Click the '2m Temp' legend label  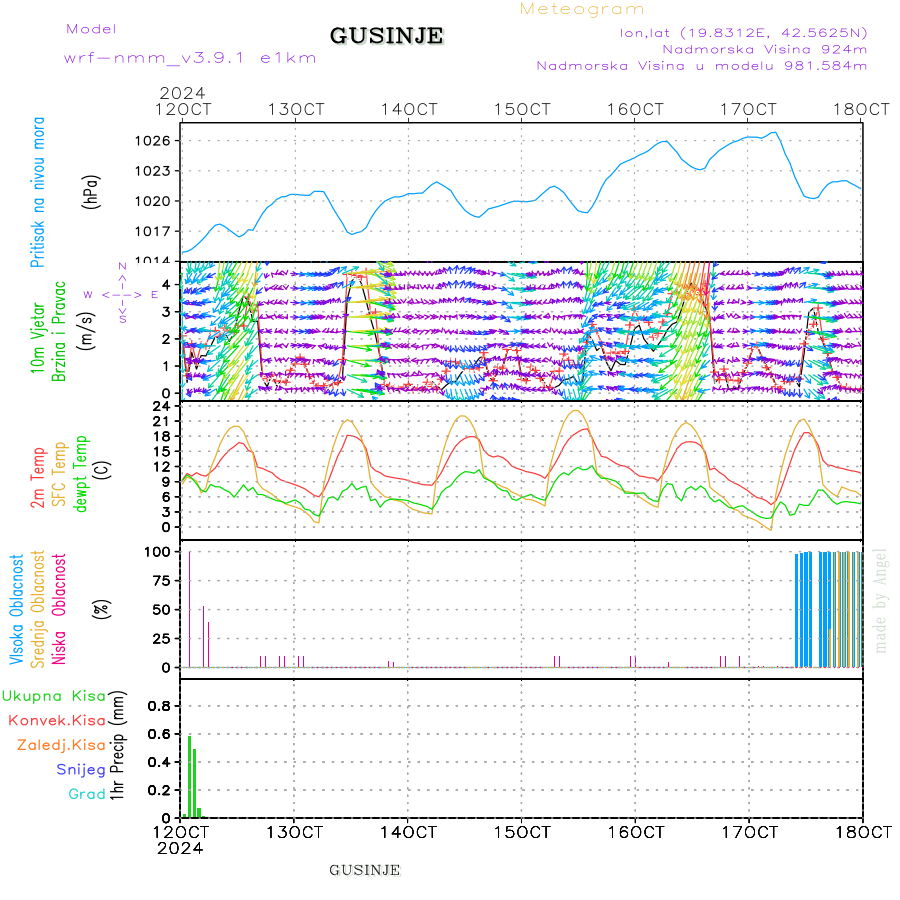[37, 478]
